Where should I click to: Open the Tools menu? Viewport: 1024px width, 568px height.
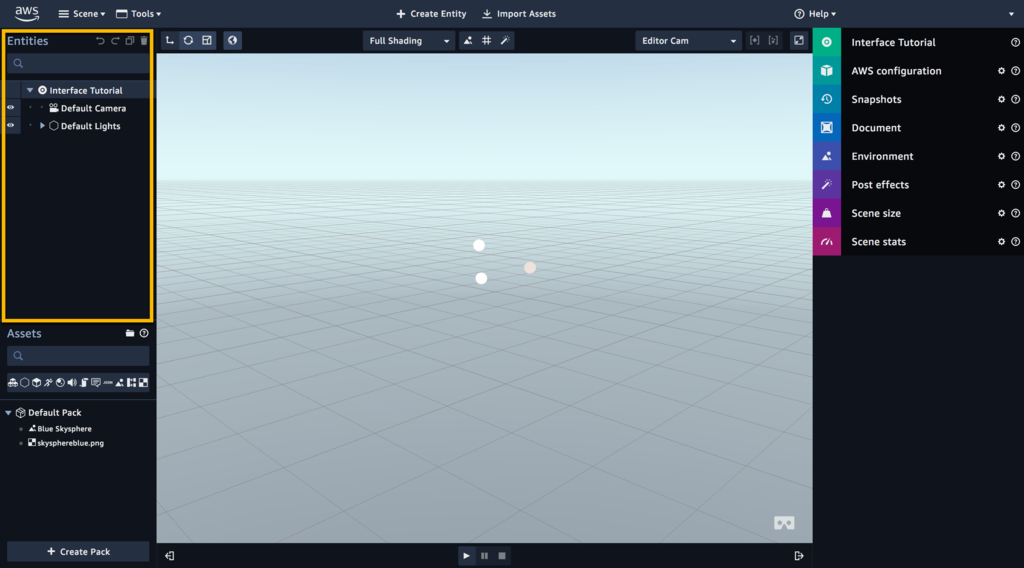point(138,14)
